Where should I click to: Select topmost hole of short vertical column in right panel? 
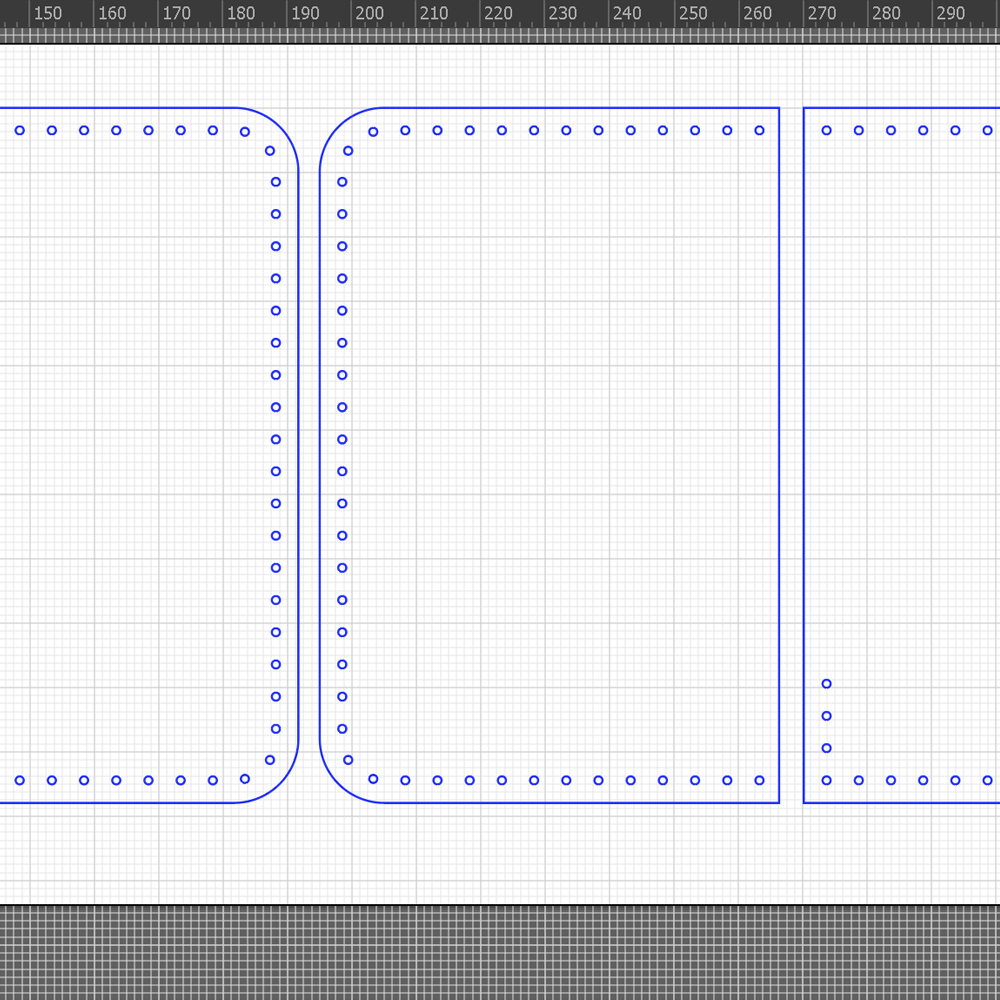click(x=827, y=684)
